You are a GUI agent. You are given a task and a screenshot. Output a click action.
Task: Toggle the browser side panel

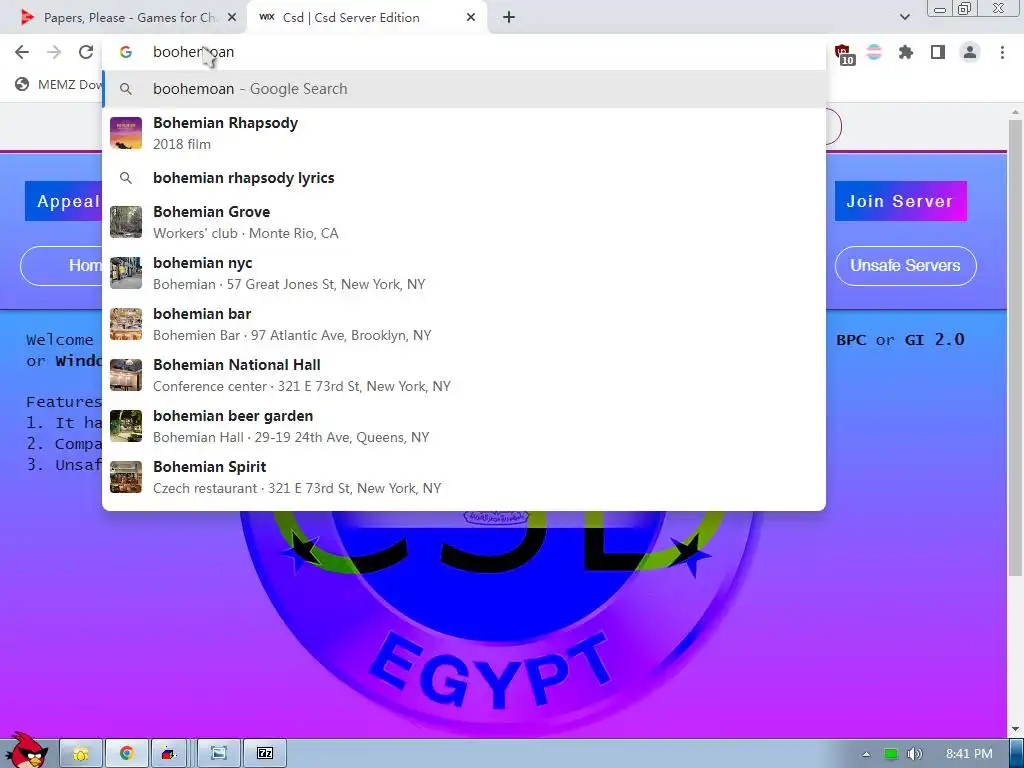(938, 52)
